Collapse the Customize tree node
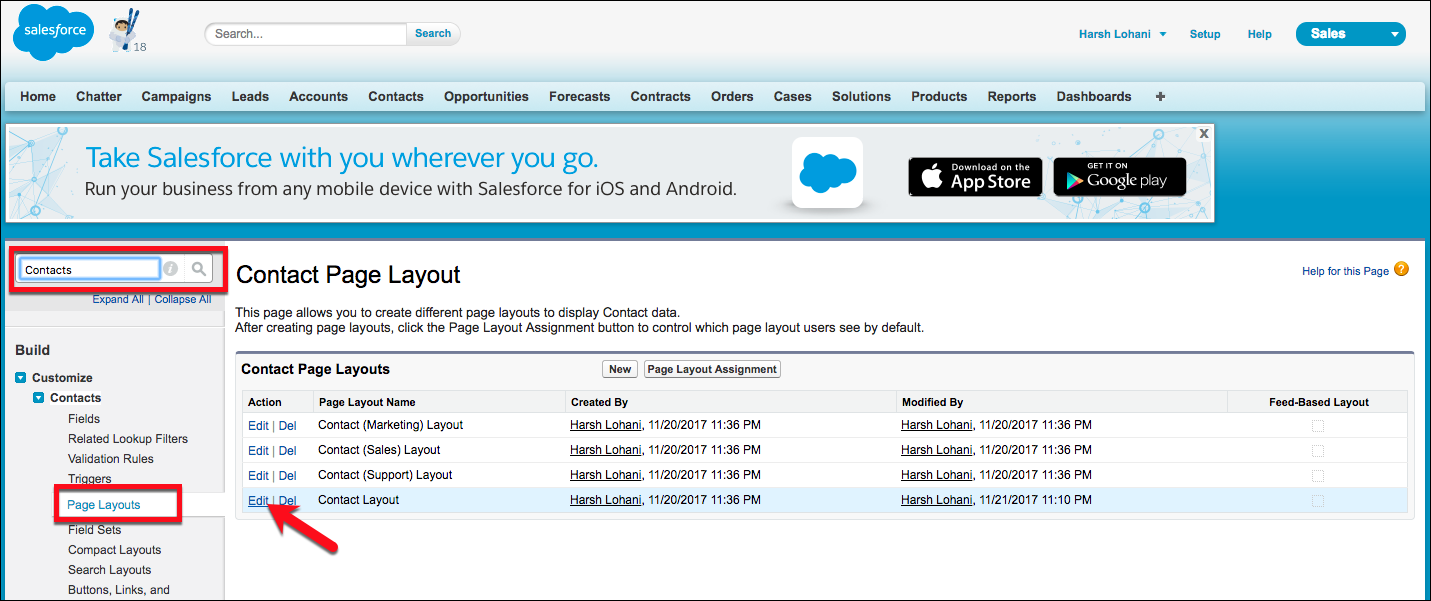The width and height of the screenshot is (1431, 601). click(21, 378)
